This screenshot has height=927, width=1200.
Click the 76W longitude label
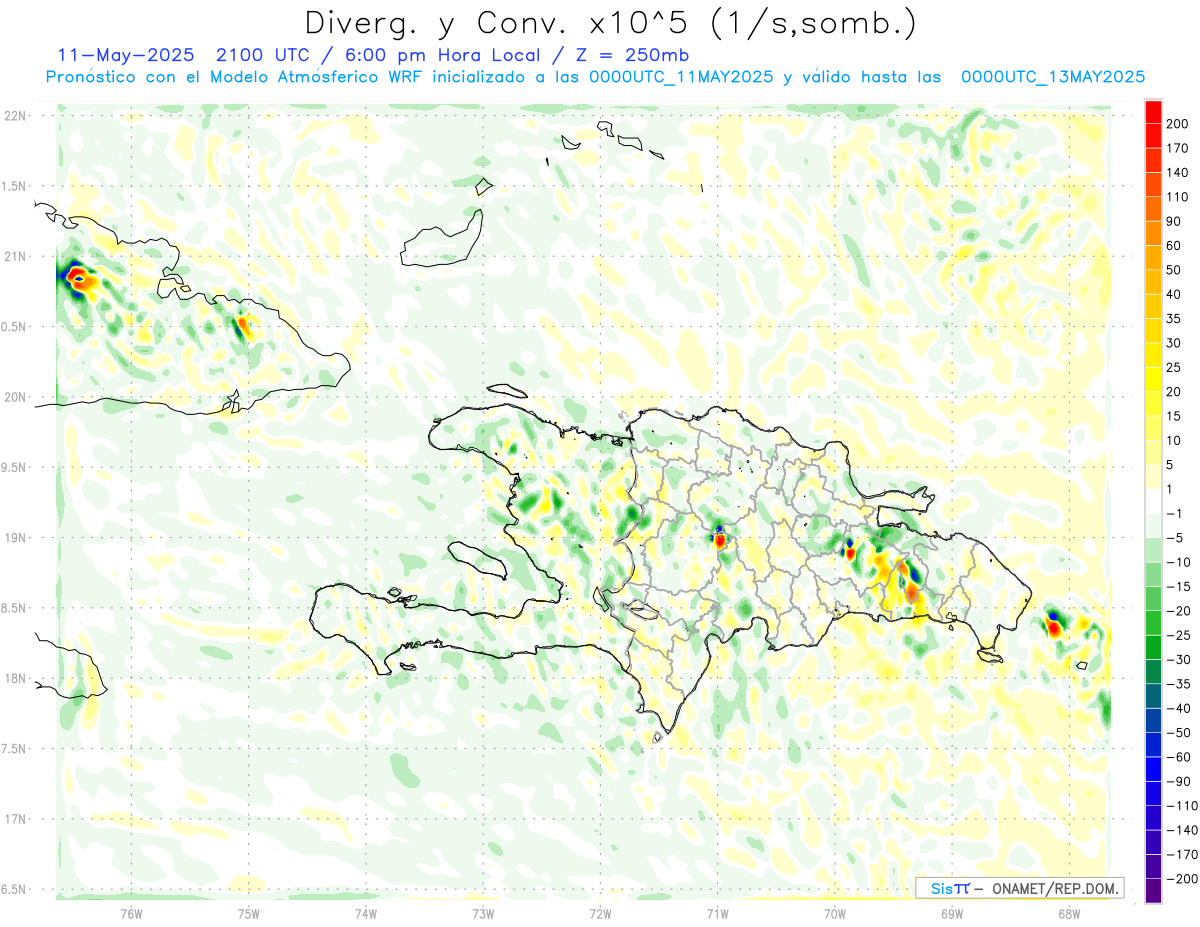(131, 914)
